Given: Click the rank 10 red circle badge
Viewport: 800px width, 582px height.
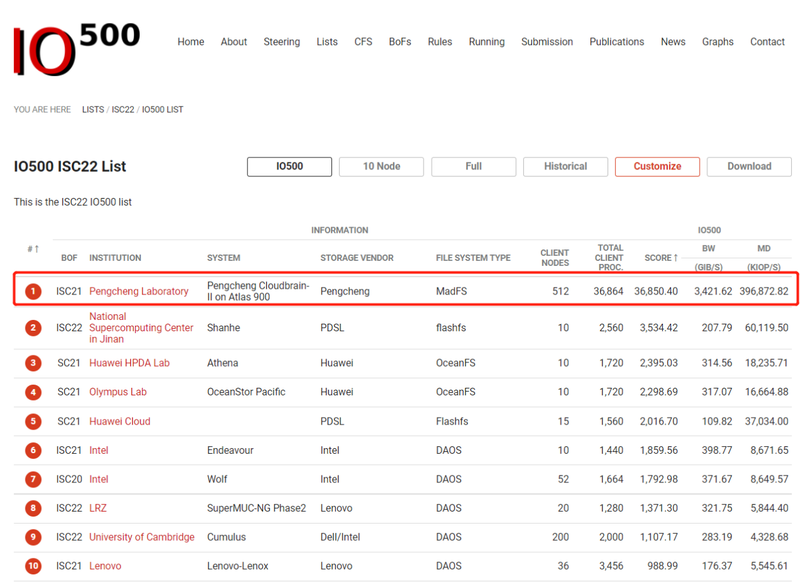Looking at the screenshot, I should [x=33, y=566].
